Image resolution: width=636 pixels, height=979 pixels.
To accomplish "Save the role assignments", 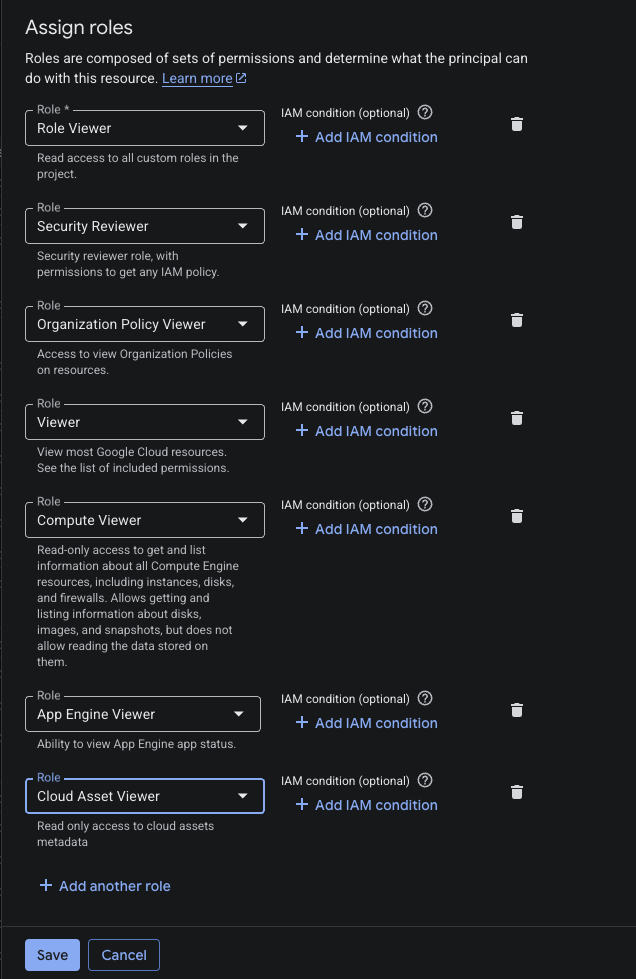I will (52, 955).
